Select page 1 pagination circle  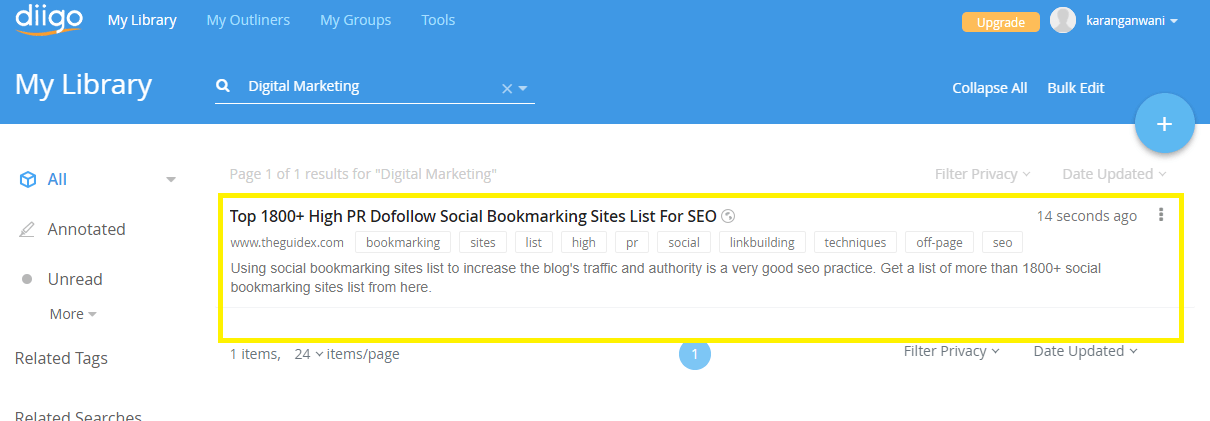coord(694,354)
